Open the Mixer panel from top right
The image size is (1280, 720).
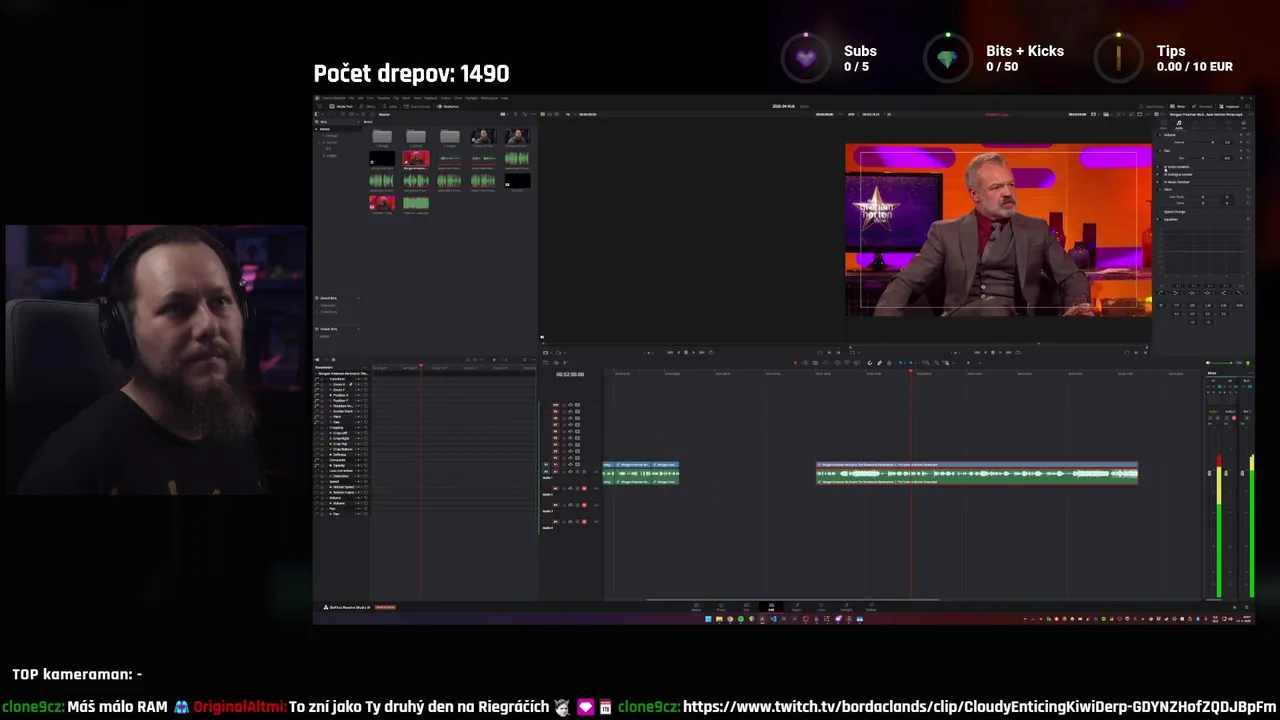pyautogui.click(x=1178, y=106)
